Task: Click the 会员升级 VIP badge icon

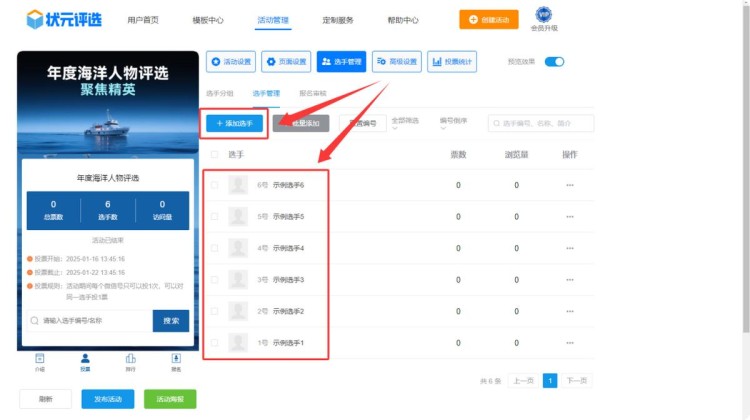Action: pyautogui.click(x=544, y=14)
